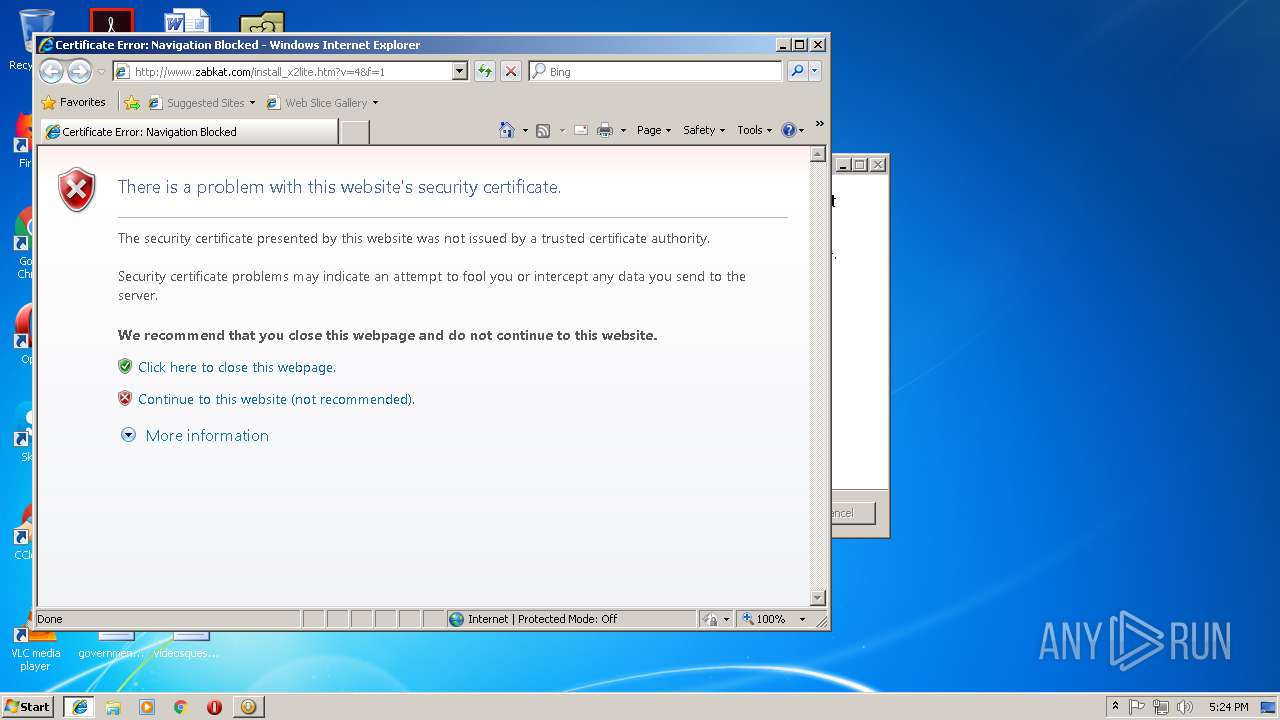Click the Print icon in the command bar

tap(605, 130)
